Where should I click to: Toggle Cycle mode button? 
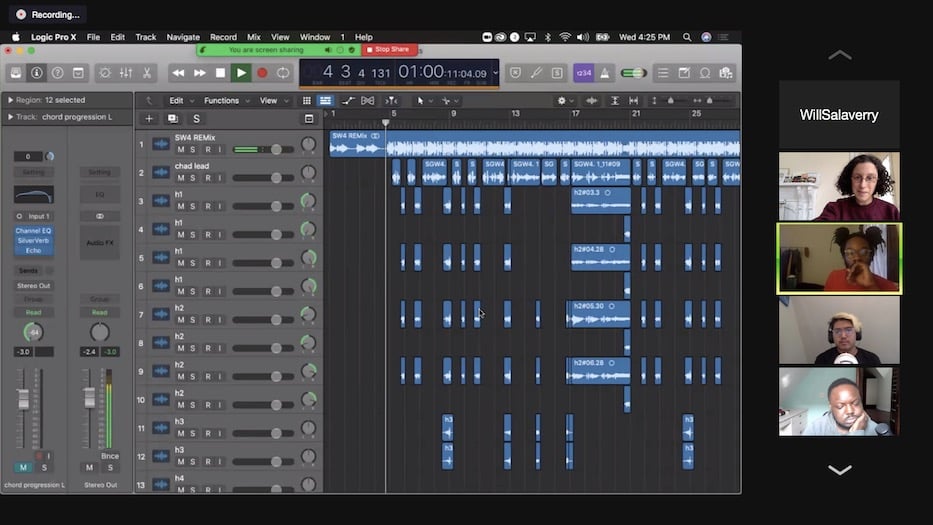click(283, 73)
